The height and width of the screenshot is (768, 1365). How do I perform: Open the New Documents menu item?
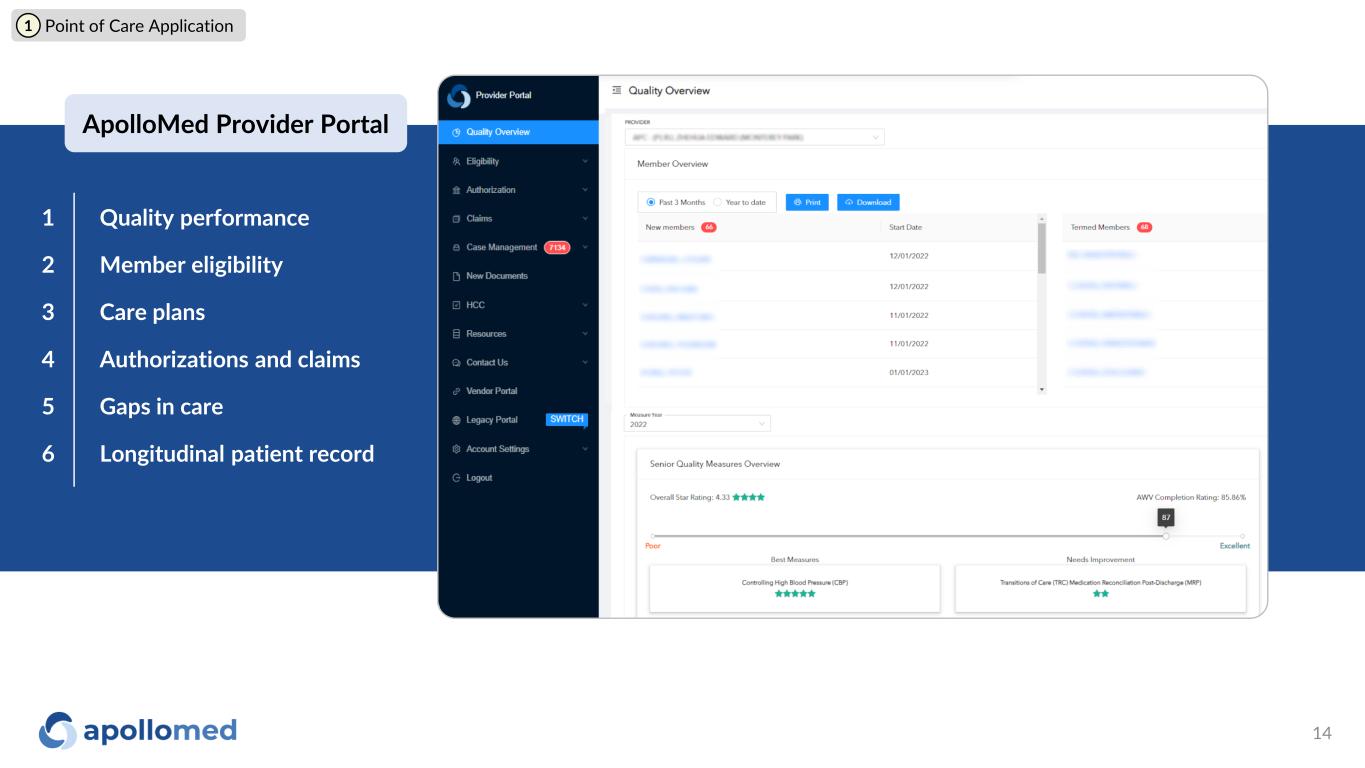[x=518, y=276]
